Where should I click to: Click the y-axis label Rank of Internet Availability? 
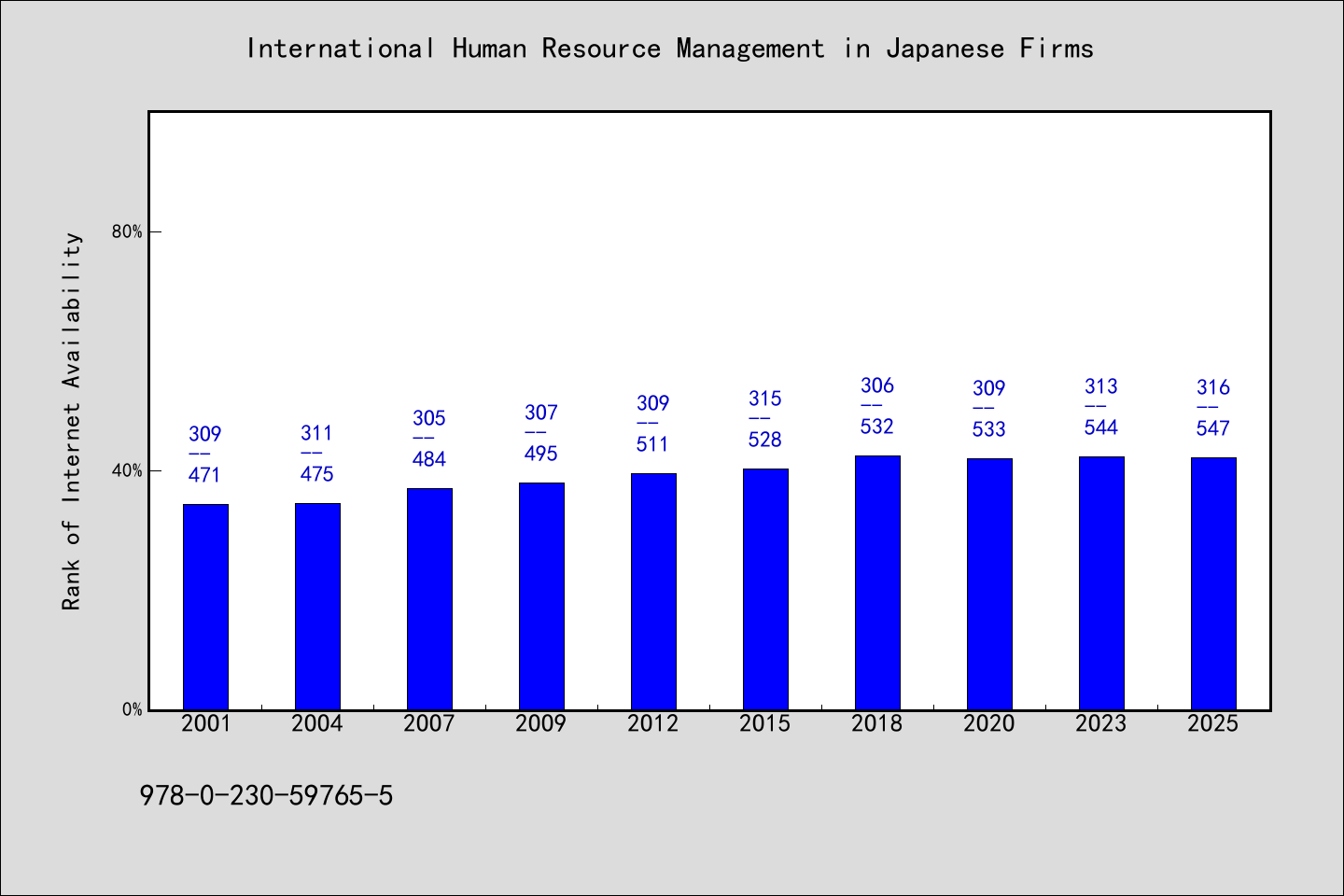click(72, 421)
